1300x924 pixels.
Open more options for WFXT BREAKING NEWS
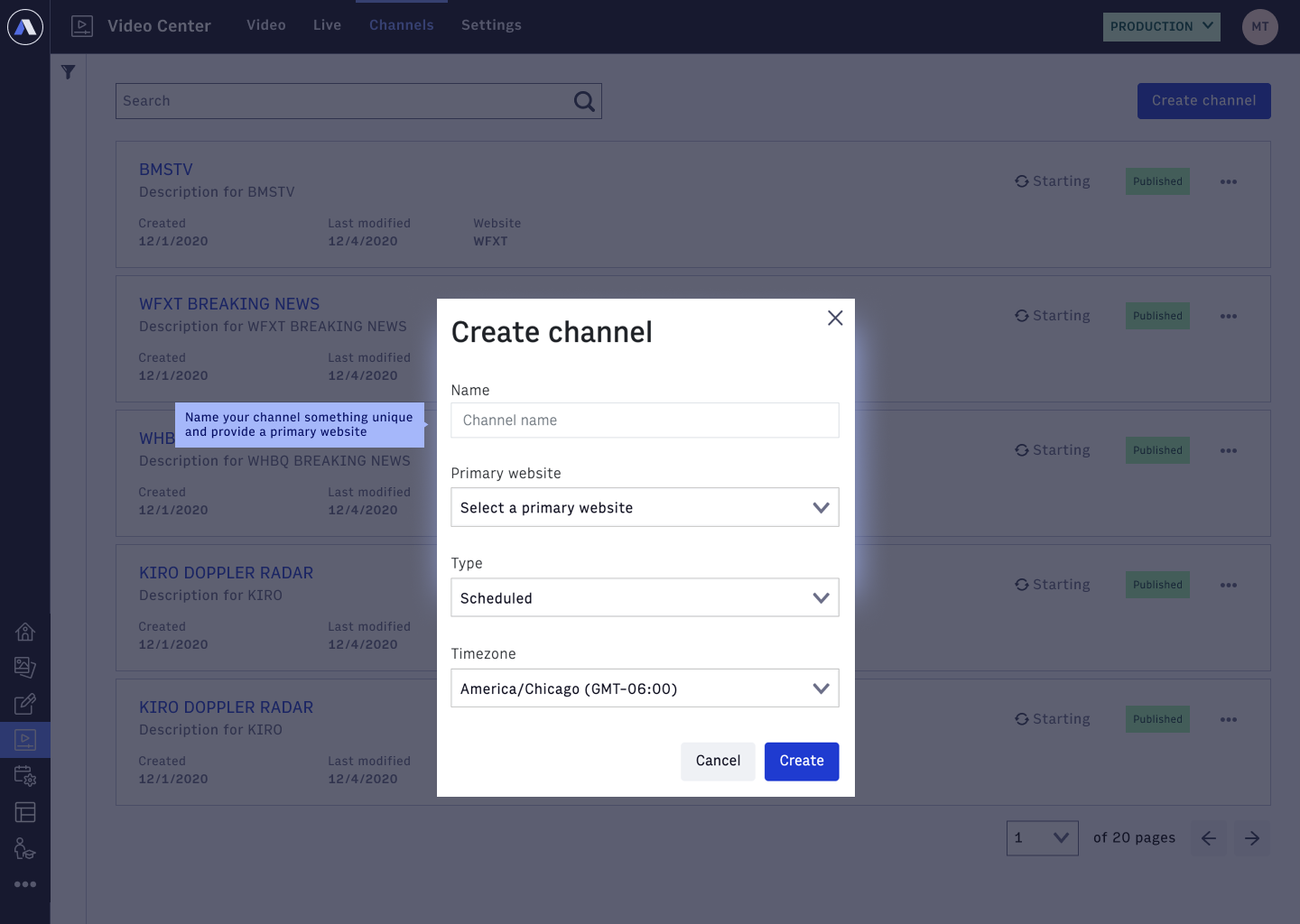point(1229,316)
